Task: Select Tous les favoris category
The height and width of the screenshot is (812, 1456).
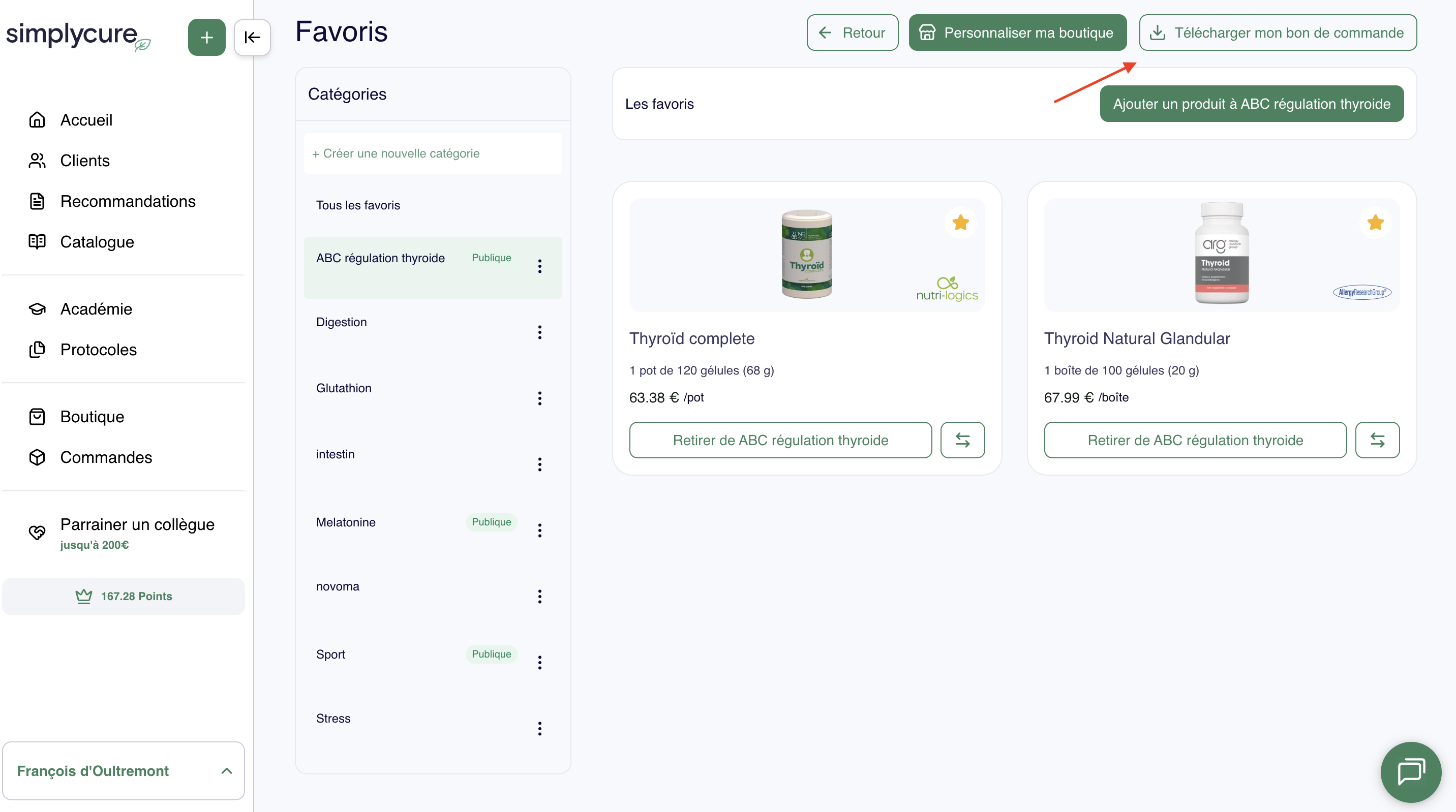Action: (357, 205)
